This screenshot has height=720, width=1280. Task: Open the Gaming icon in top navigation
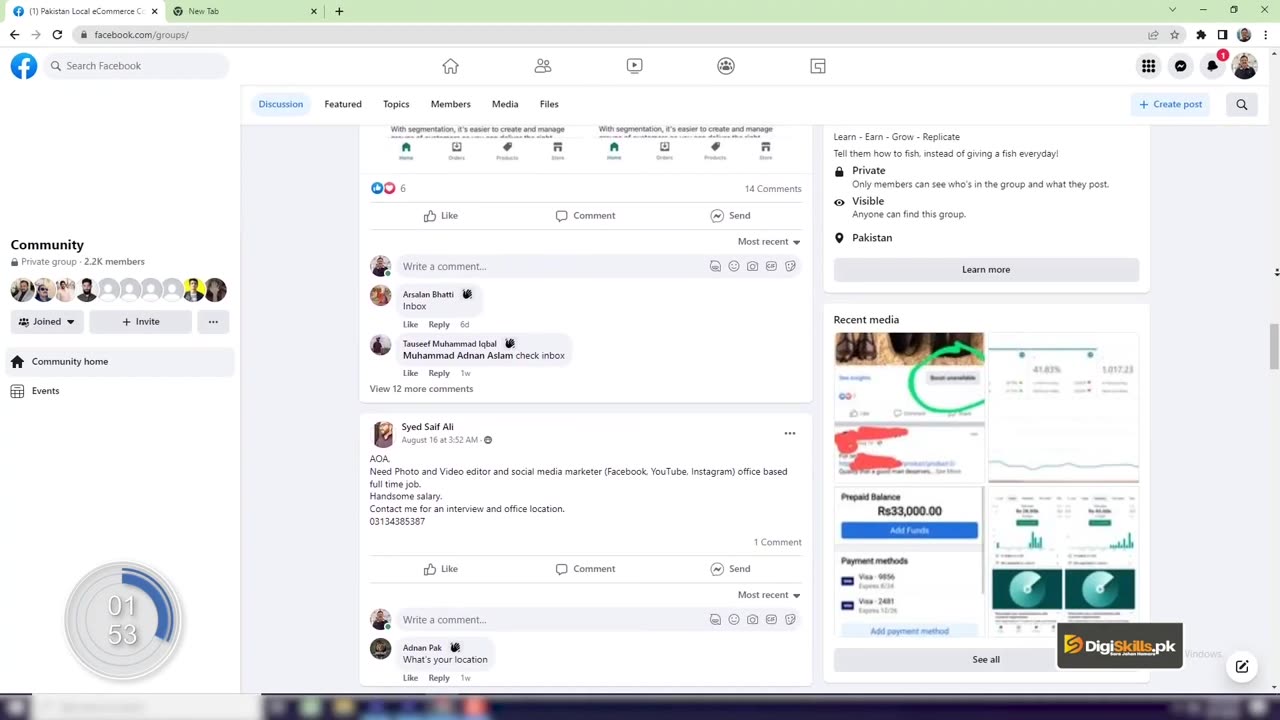pos(818,66)
